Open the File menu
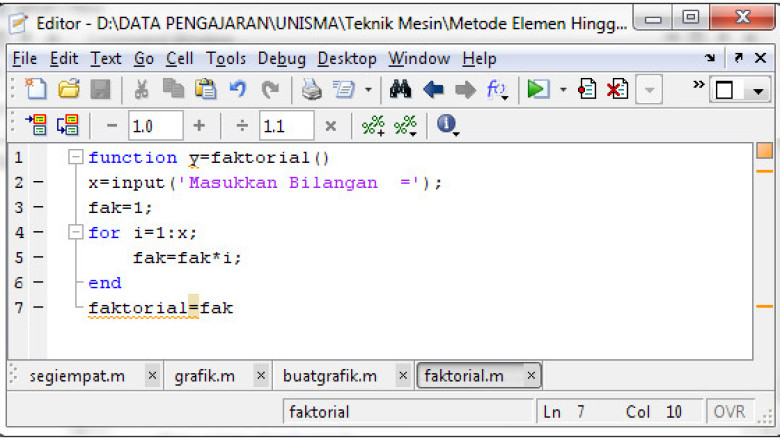 (x=25, y=59)
